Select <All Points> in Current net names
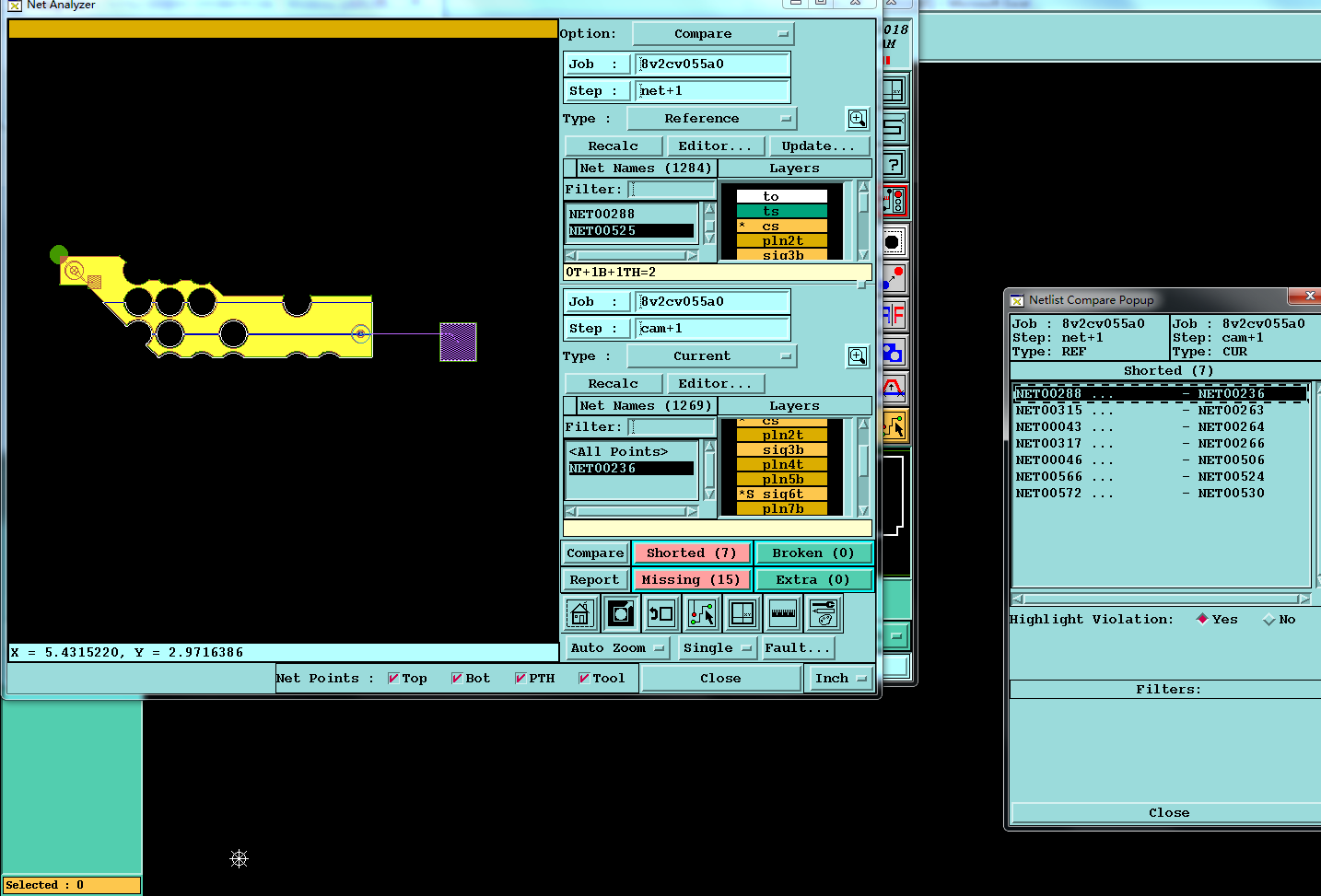 (631, 452)
